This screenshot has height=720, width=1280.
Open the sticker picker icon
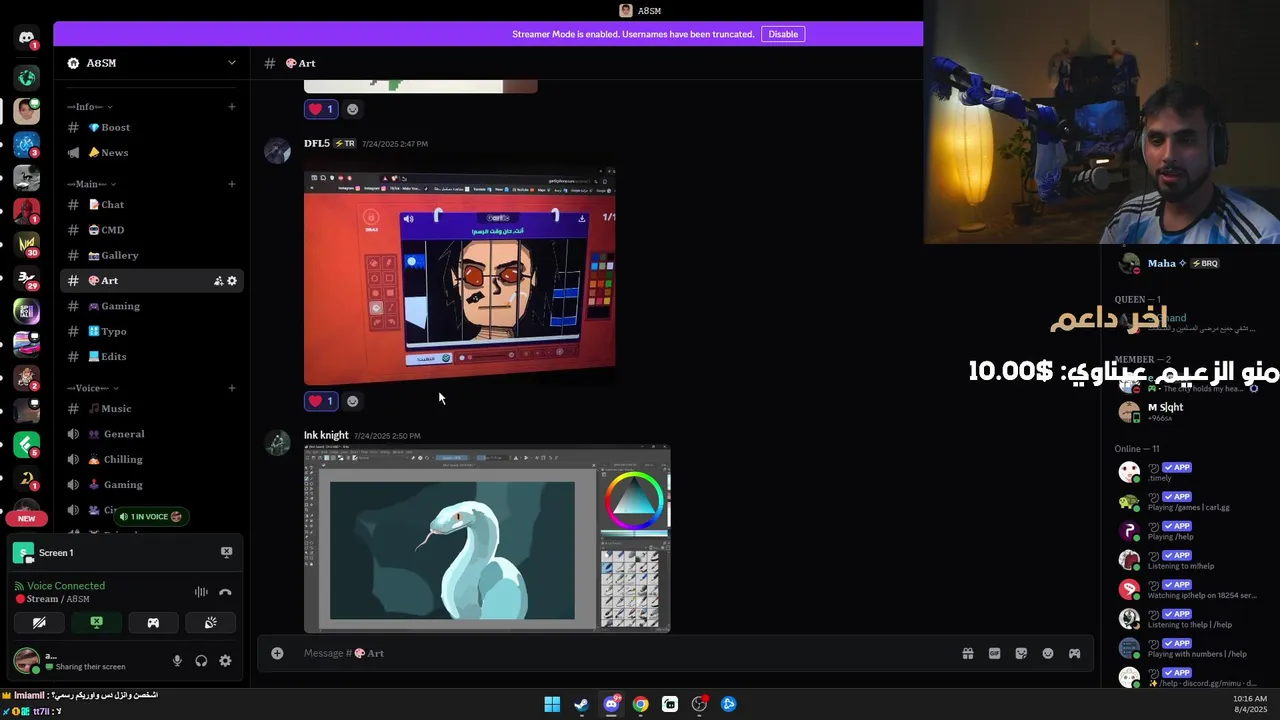1021,653
